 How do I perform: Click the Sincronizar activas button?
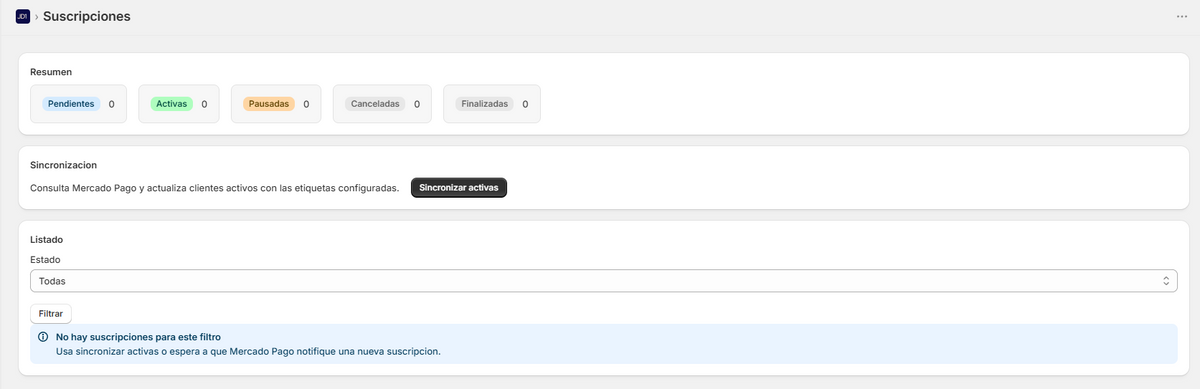click(x=459, y=188)
